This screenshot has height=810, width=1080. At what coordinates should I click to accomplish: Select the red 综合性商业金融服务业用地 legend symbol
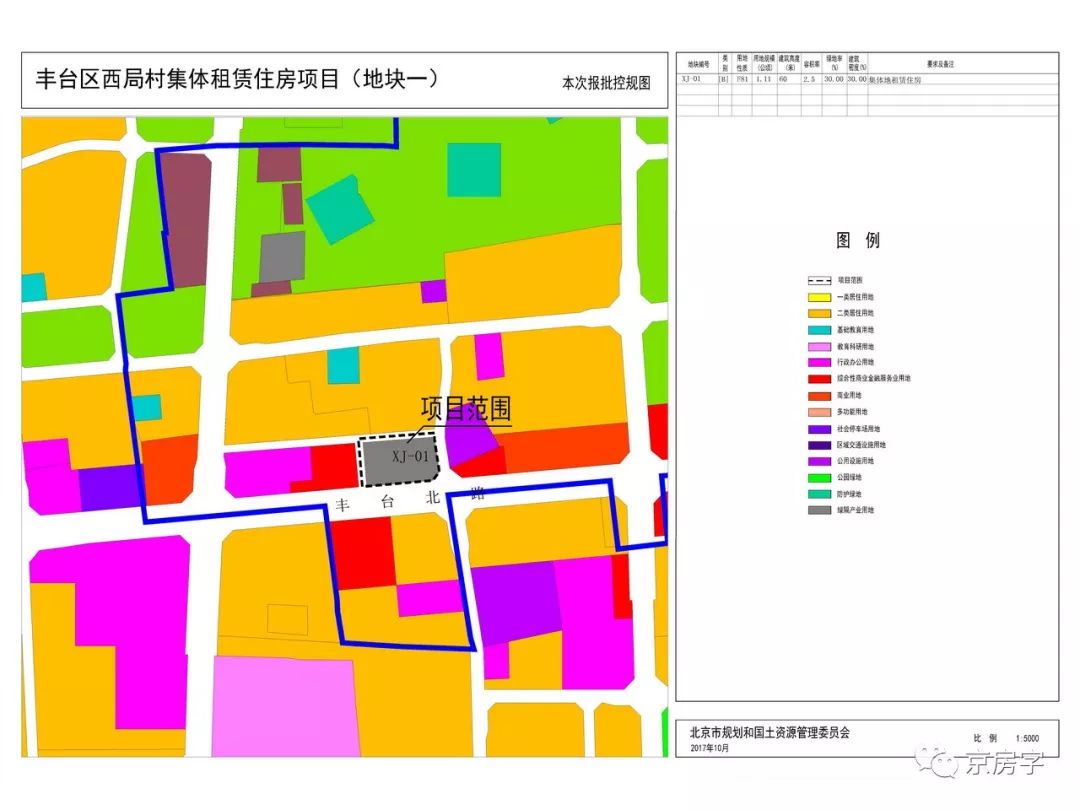click(818, 377)
